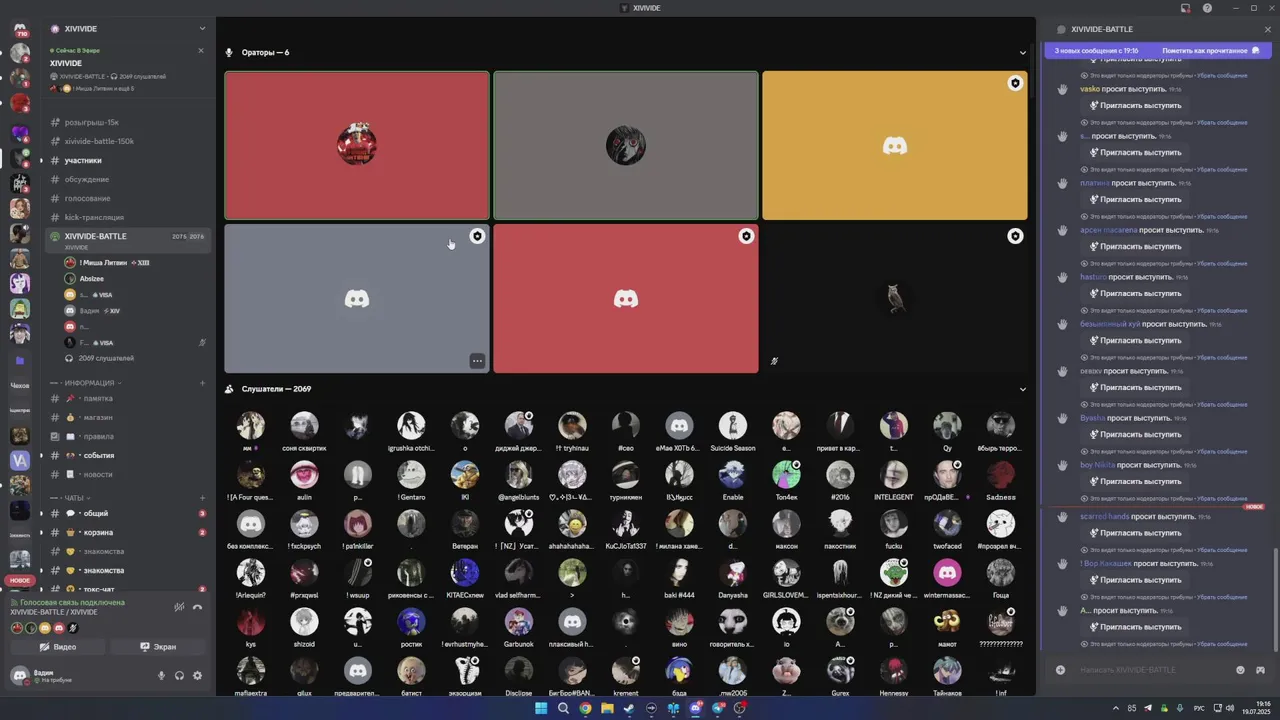
Task: Open attachment plus icon in message box
Action: click(1060, 670)
